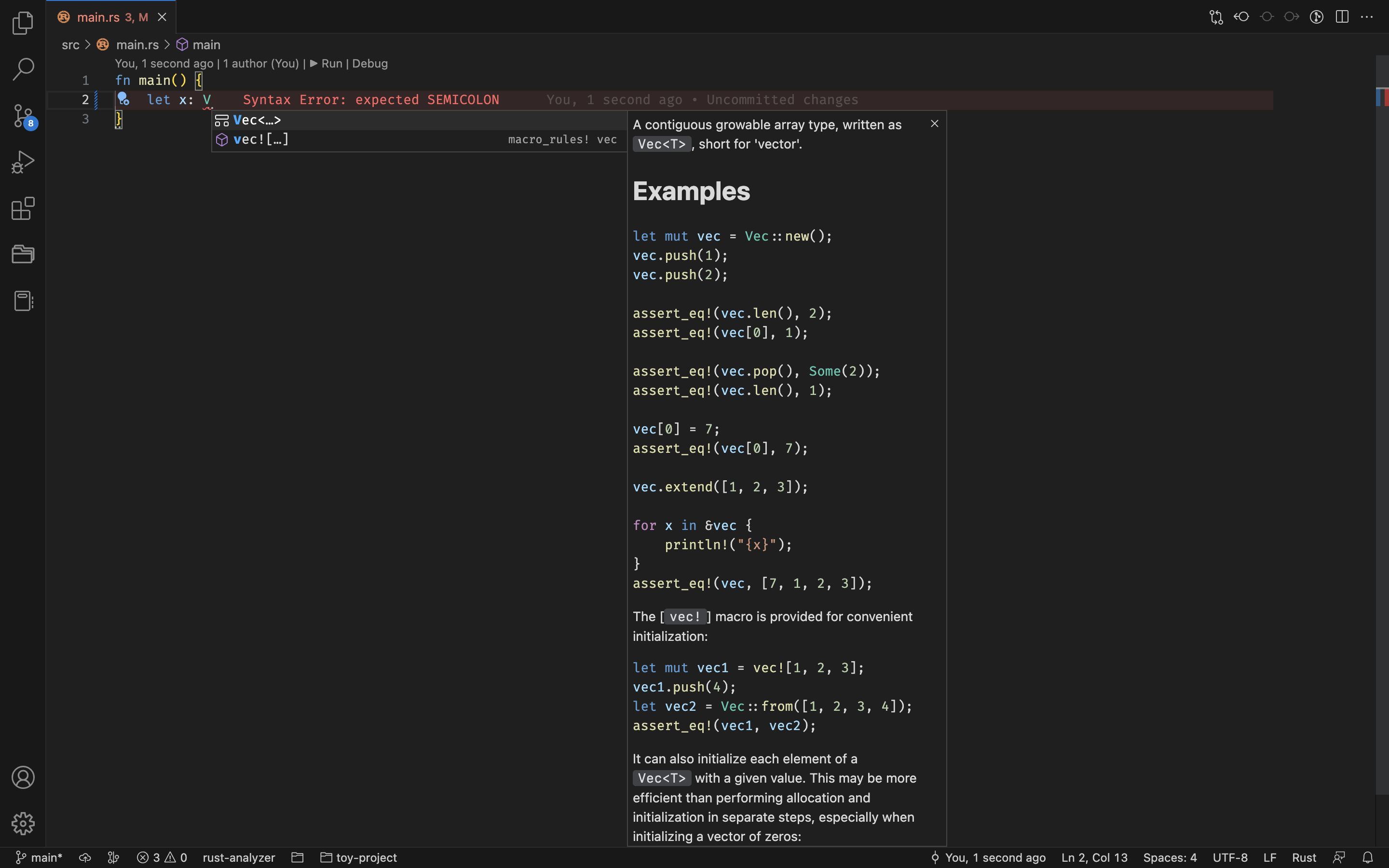Change encoding via UTF-8

1230,858
